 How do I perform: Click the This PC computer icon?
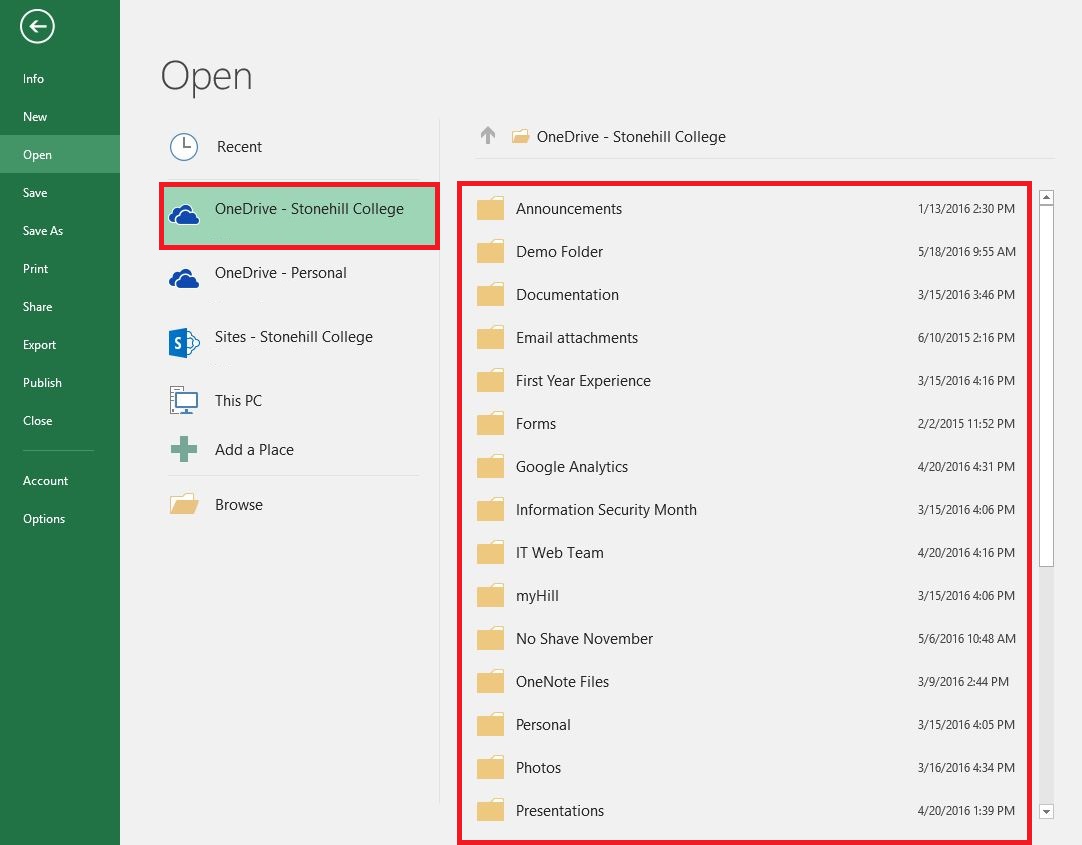184,400
